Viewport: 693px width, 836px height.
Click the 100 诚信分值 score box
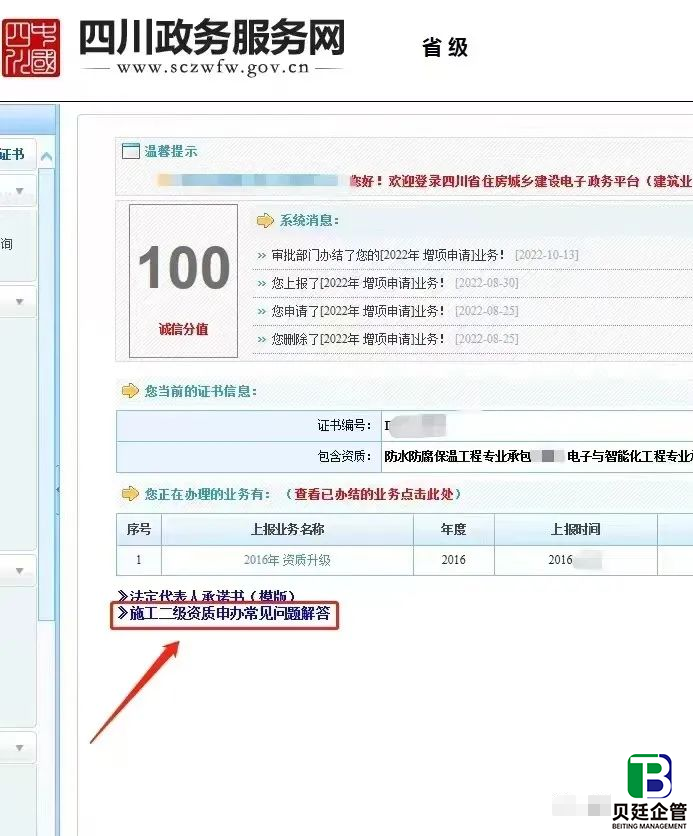coord(183,281)
